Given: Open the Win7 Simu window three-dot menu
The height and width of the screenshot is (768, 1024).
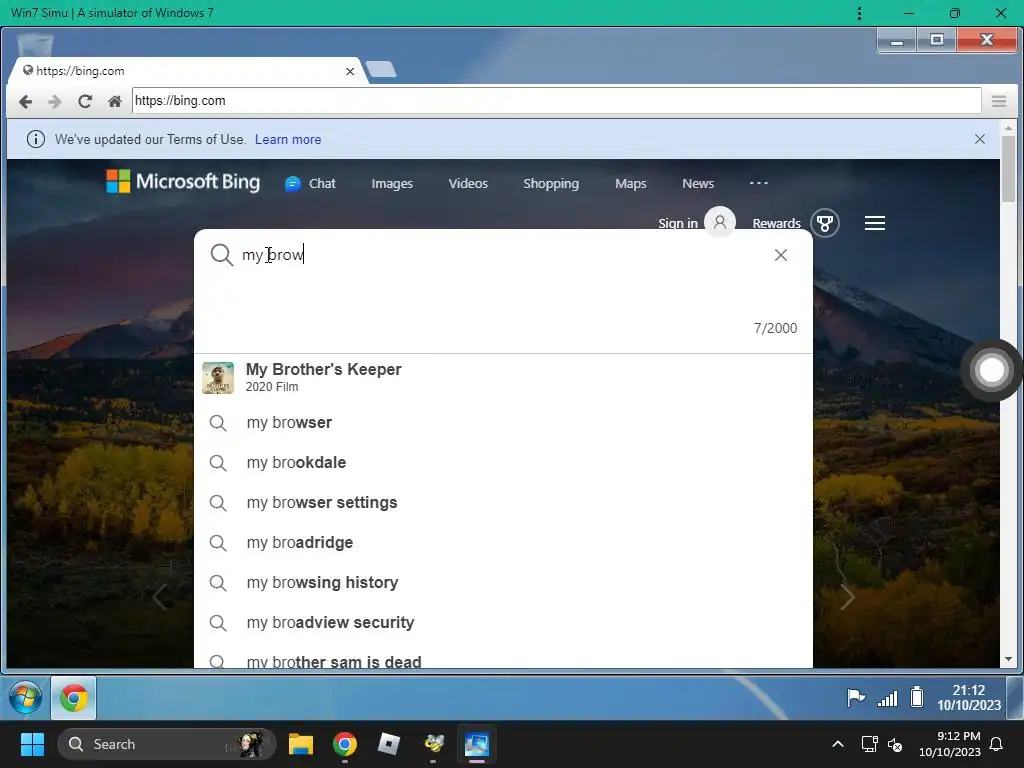Looking at the screenshot, I should [x=859, y=13].
